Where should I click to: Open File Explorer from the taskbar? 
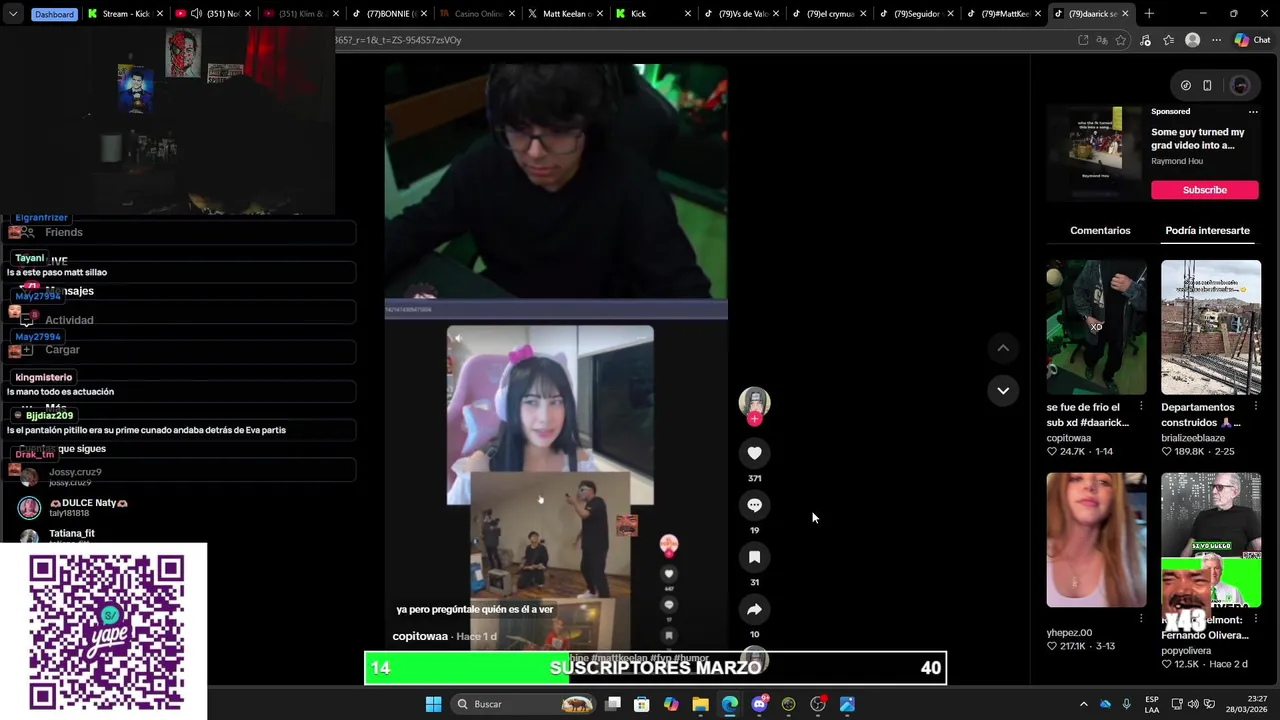[700, 704]
